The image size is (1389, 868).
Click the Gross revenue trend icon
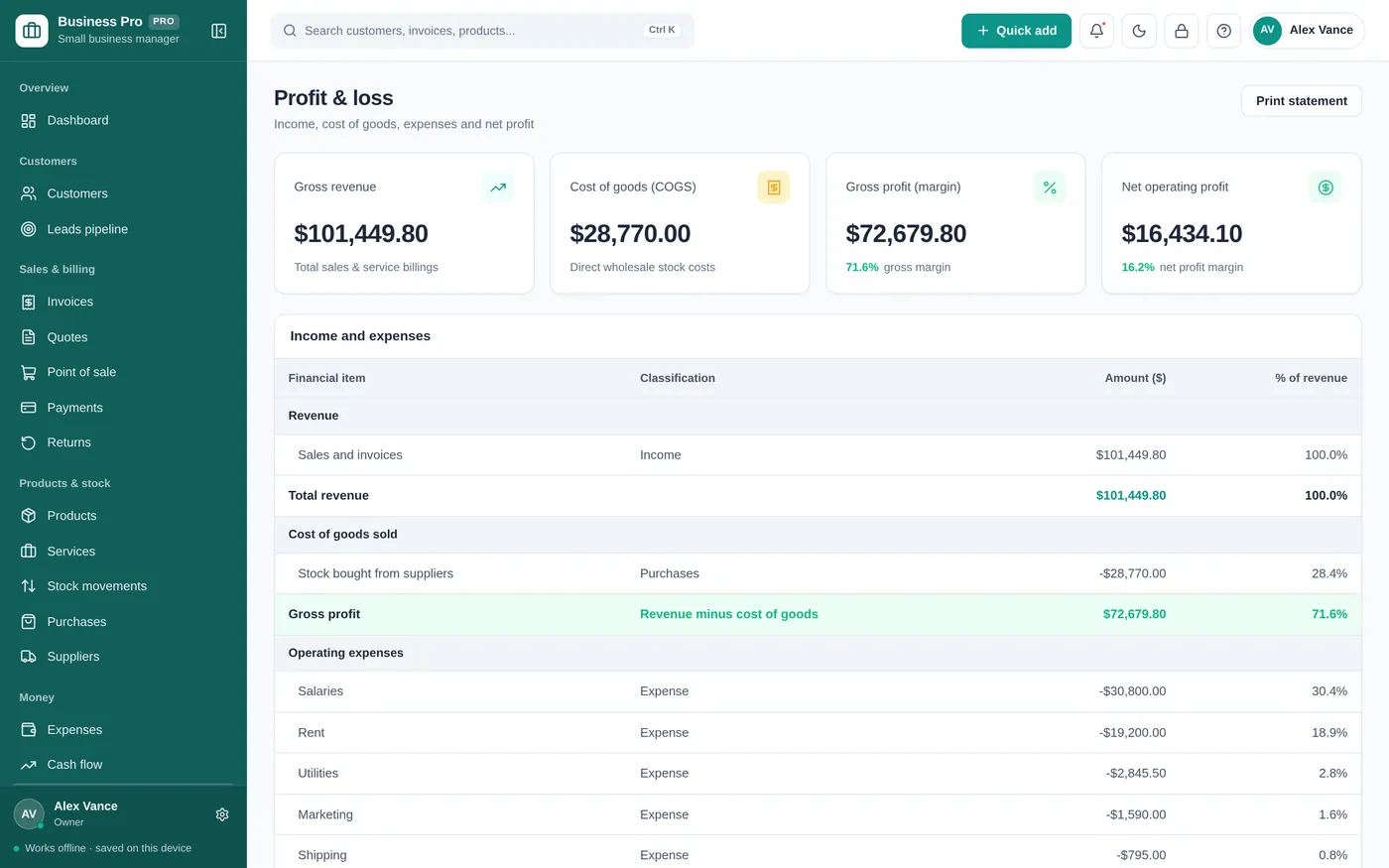tap(498, 187)
